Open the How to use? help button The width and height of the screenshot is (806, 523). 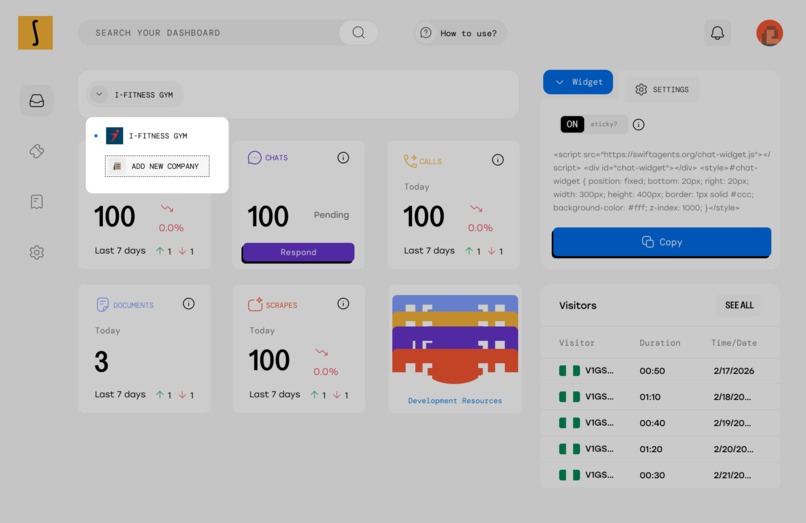(460, 33)
